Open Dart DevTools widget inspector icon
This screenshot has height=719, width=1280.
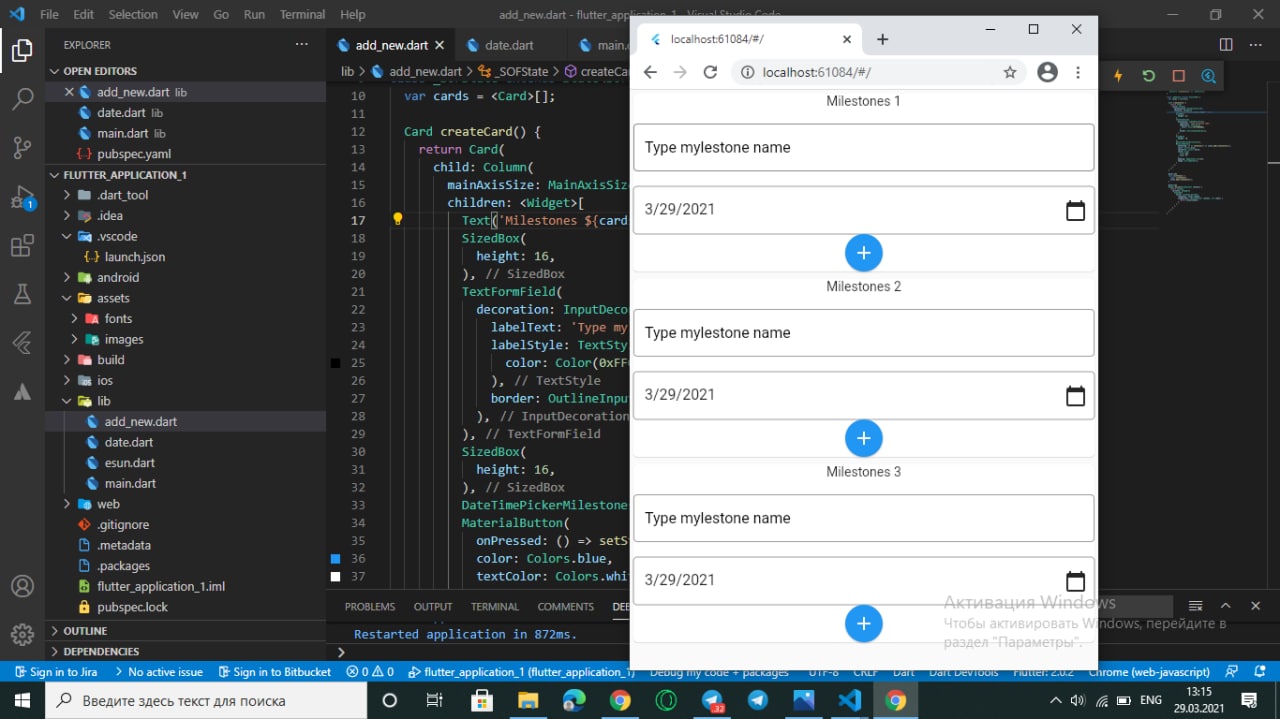click(x=1208, y=76)
